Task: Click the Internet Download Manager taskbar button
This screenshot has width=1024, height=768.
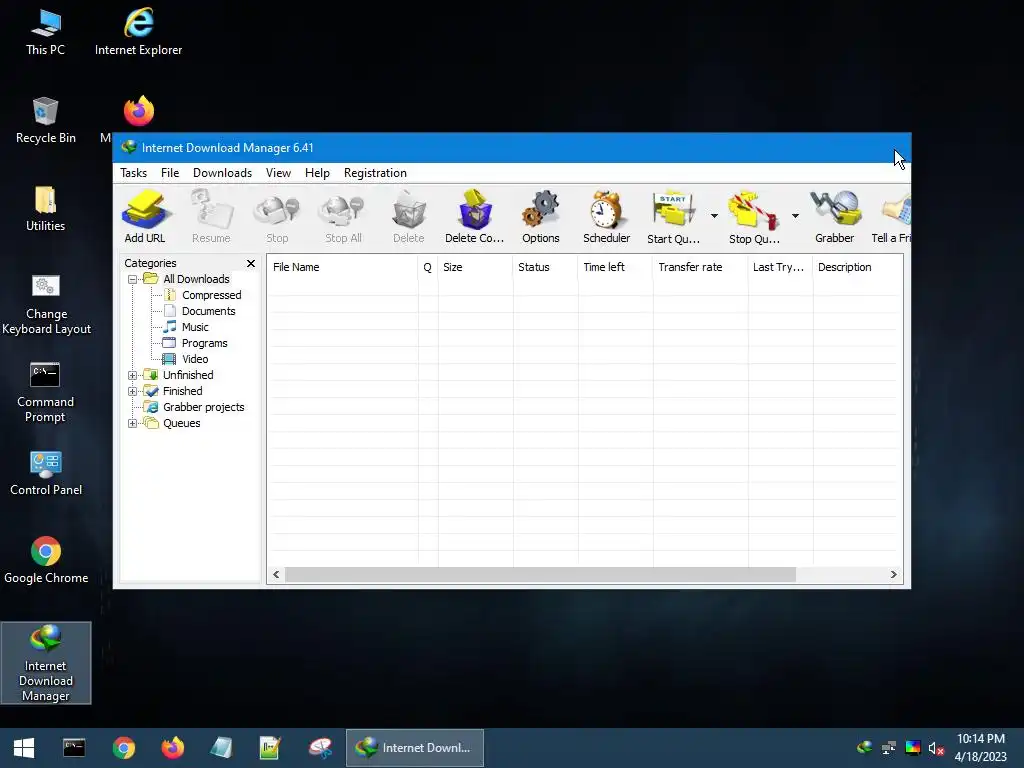Action: [x=415, y=748]
